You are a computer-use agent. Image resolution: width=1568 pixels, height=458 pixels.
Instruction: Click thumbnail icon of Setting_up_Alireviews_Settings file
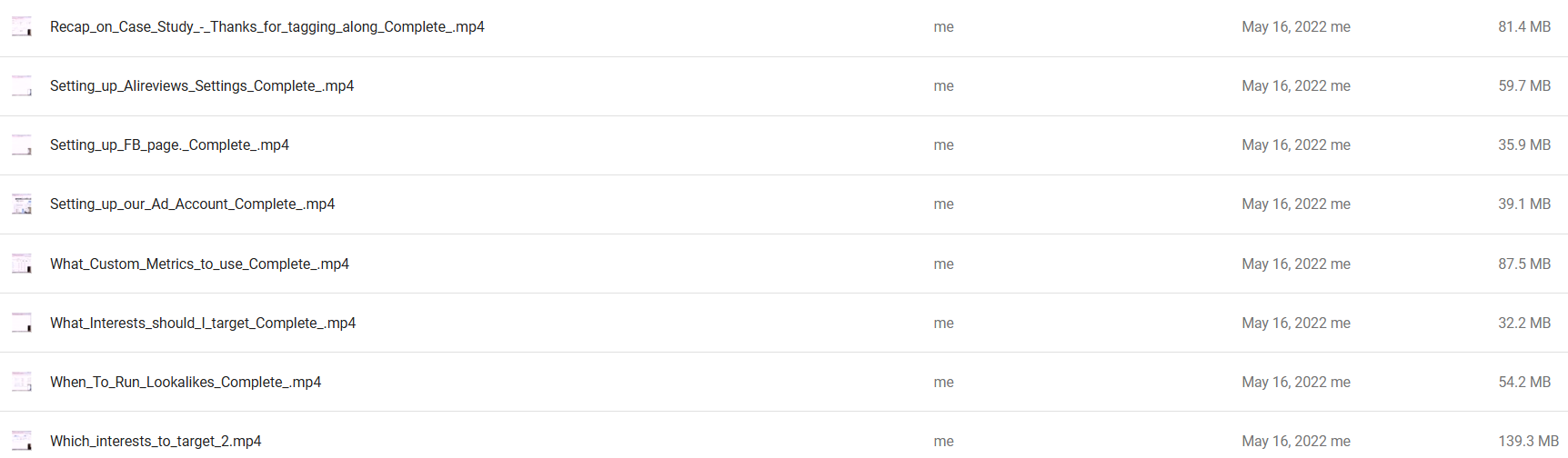click(22, 86)
